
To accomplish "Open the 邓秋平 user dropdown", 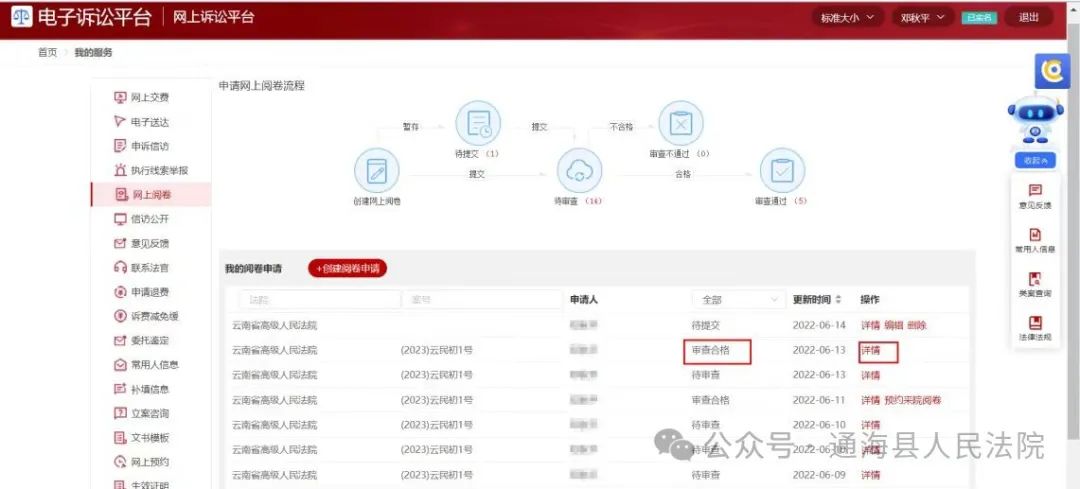I will coord(922,18).
